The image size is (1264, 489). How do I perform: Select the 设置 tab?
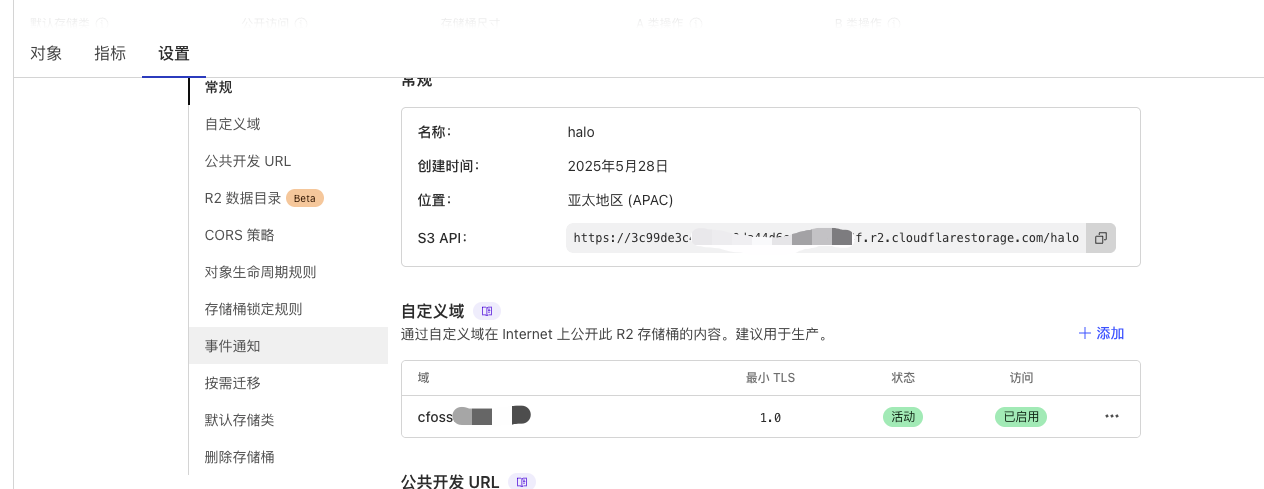tap(174, 54)
